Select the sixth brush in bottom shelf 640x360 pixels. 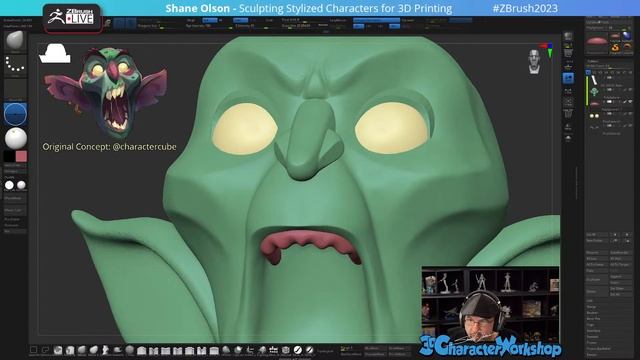(94, 350)
